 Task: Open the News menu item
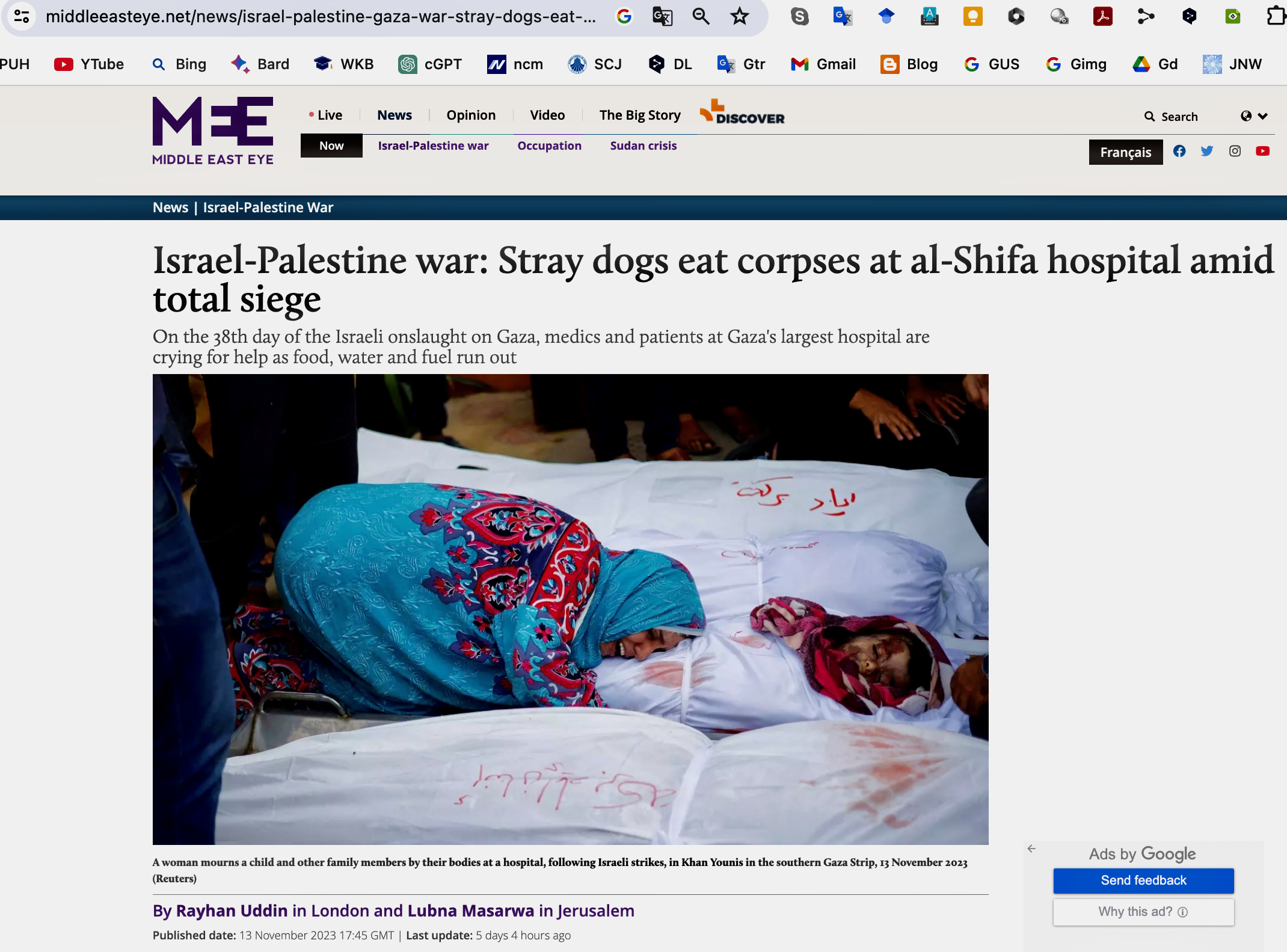pos(395,115)
